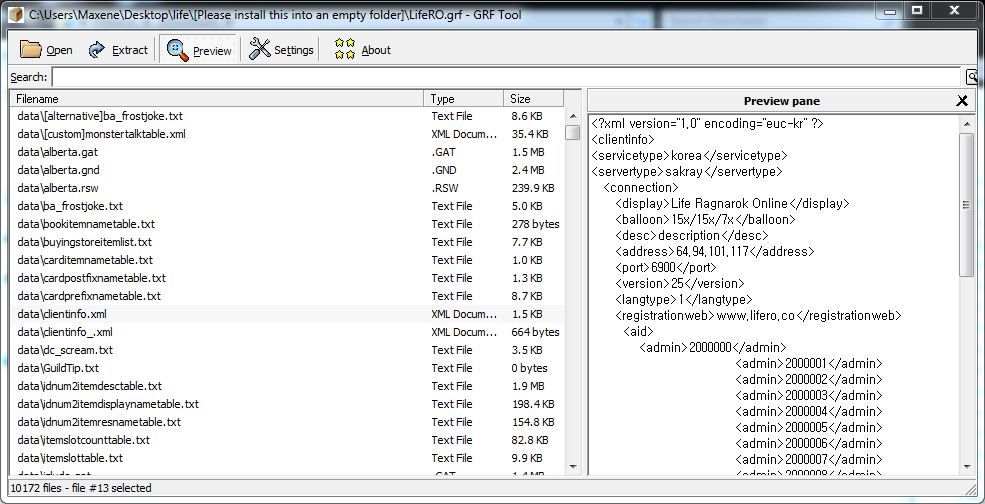Screen dimensions: 985x504
Task: Sort by Filename column header
Action: (x=217, y=99)
